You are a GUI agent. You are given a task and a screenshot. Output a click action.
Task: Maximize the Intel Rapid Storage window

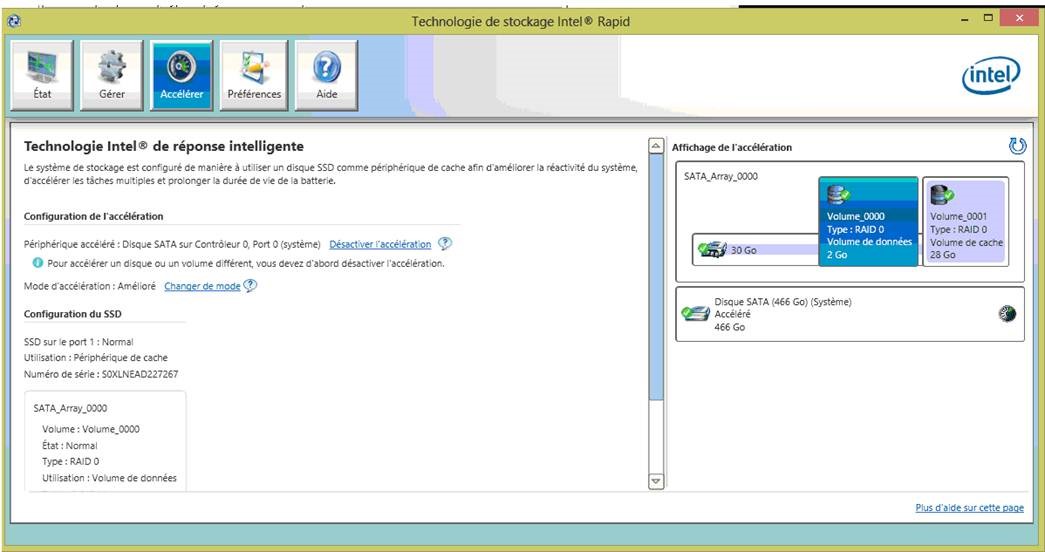(988, 19)
